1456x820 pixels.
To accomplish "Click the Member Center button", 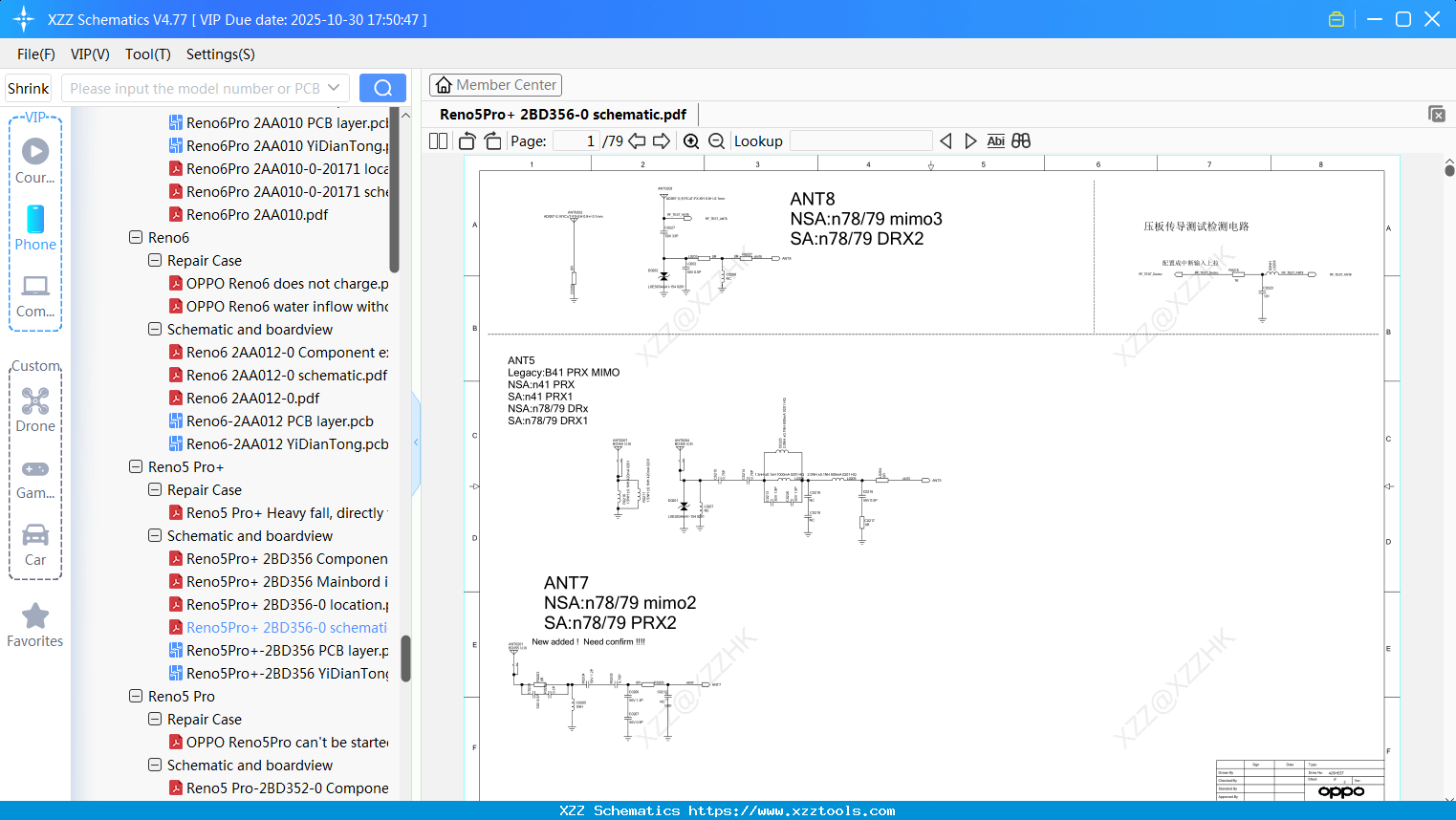I will tap(495, 85).
